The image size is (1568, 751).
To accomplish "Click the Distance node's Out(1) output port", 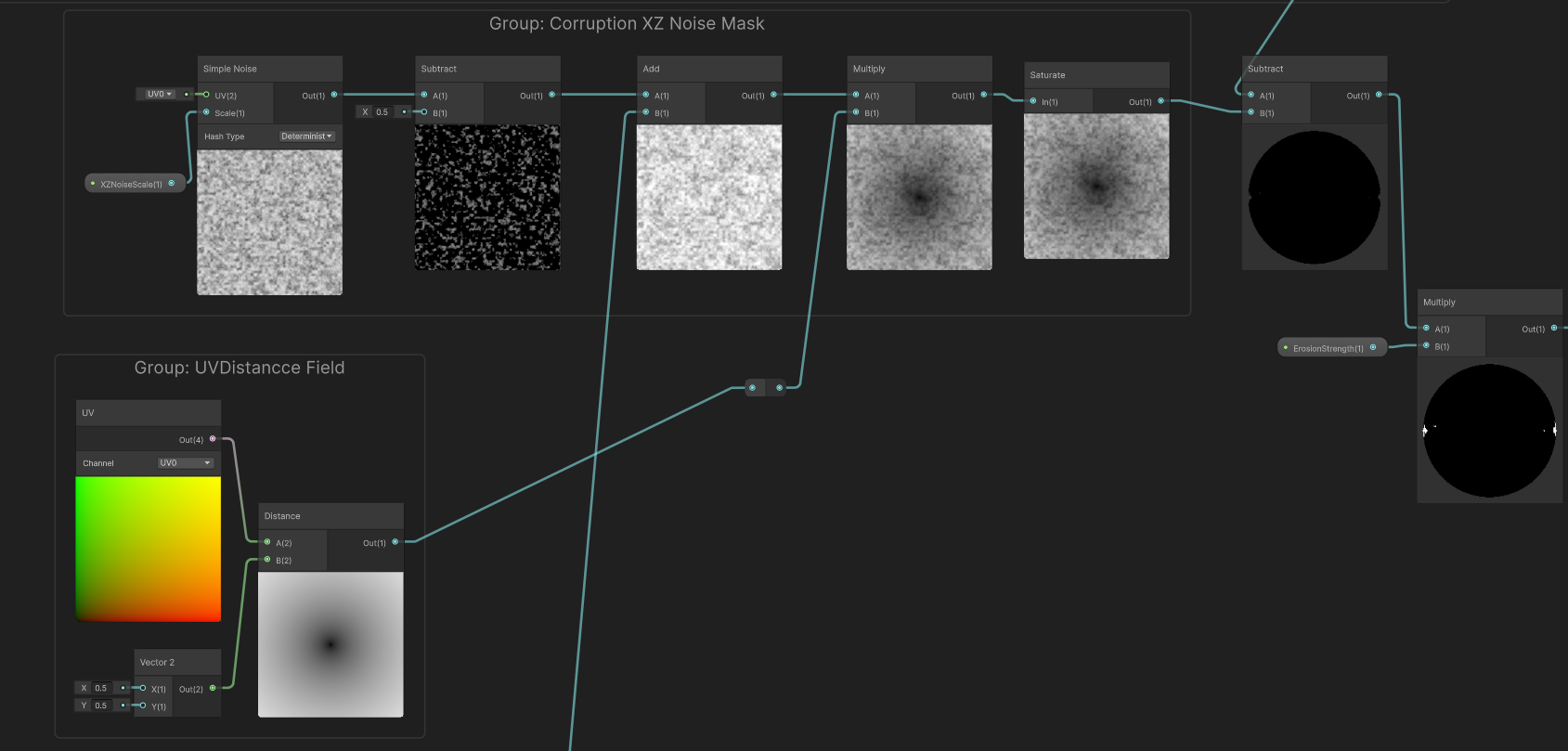I will [x=395, y=542].
